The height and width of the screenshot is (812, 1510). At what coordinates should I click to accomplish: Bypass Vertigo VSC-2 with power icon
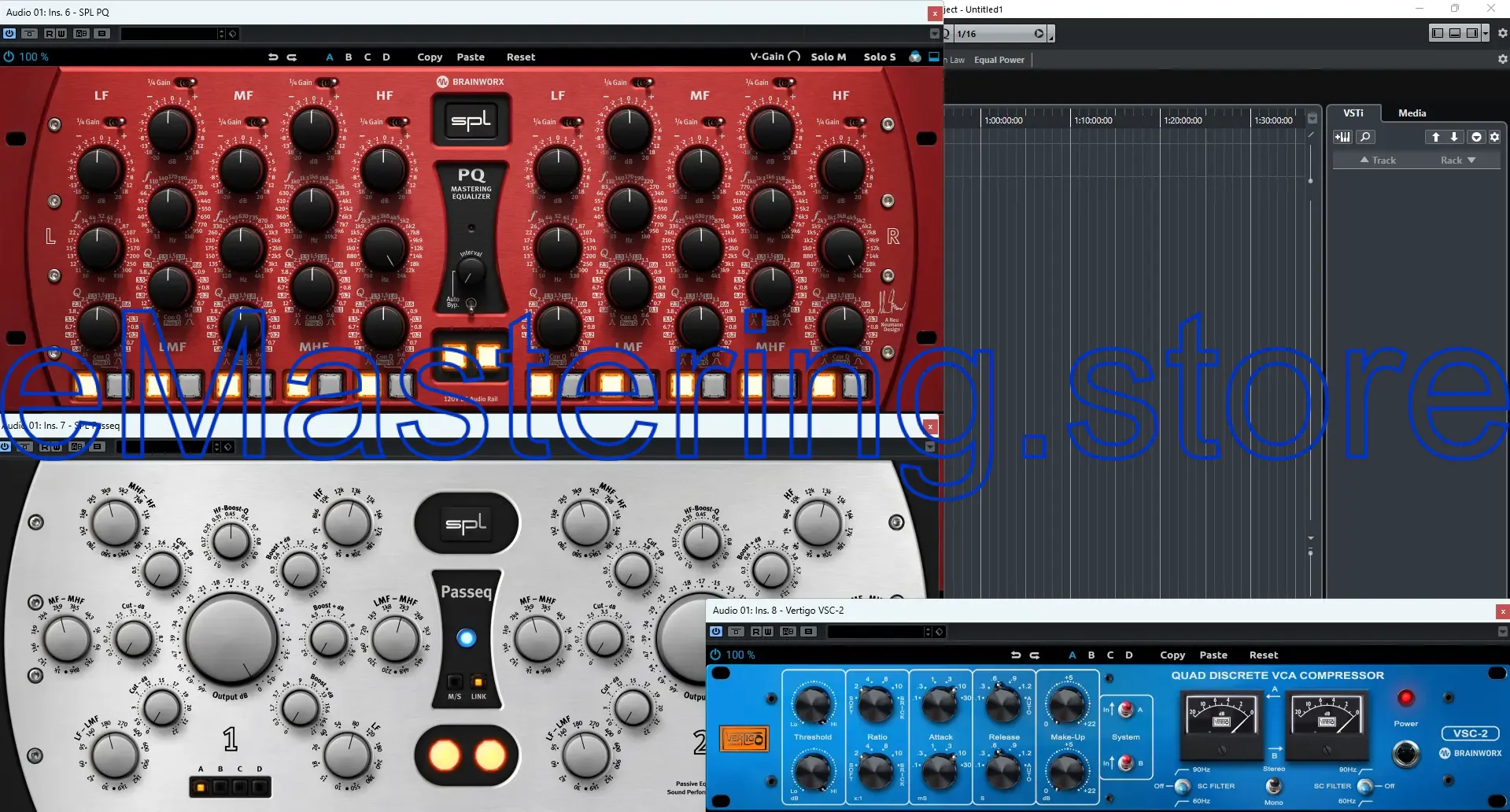point(716,632)
